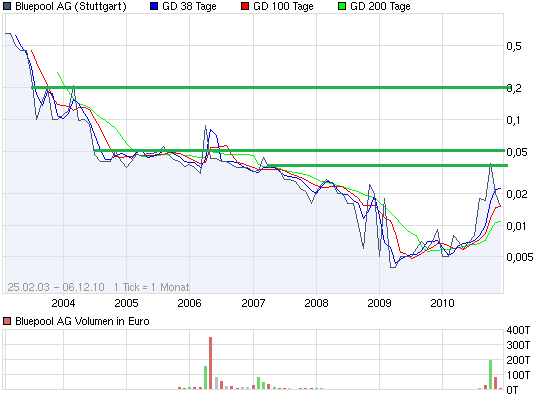Click the 2009 year label on the axis
Image resolution: width=545 pixels, height=398 pixels.
380,303
